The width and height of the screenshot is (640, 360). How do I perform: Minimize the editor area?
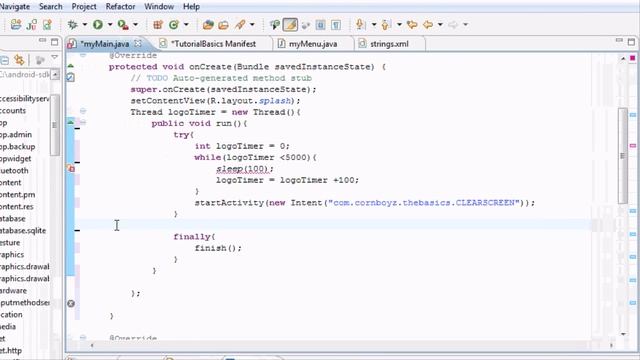619,40
